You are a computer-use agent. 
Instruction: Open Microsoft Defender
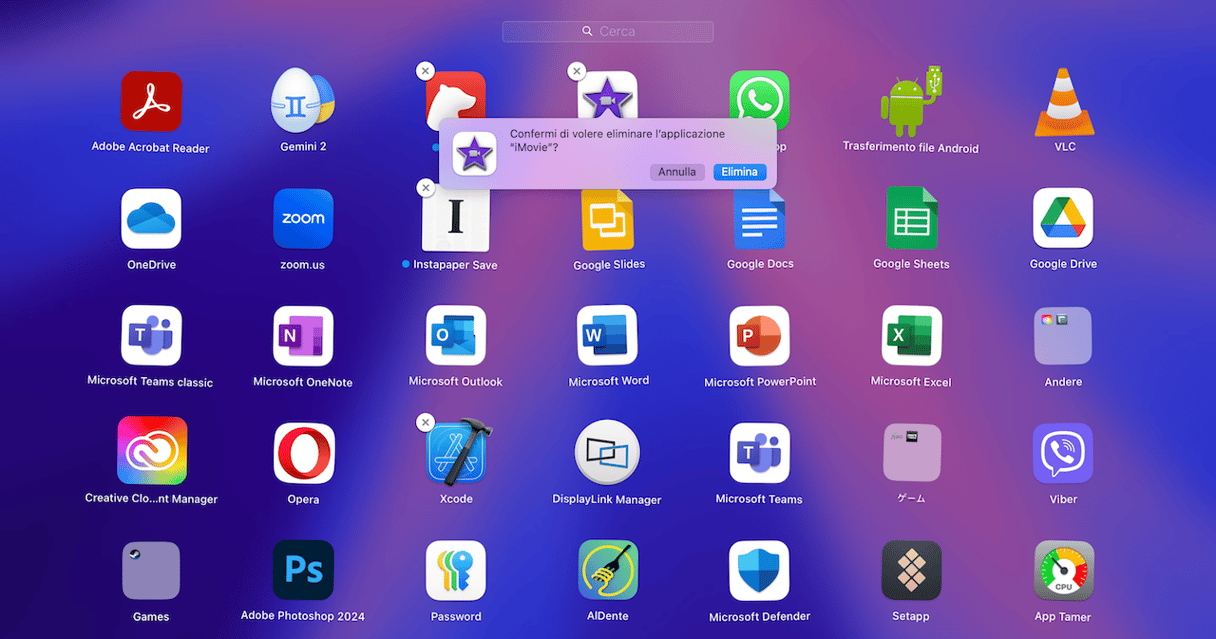pos(760,571)
